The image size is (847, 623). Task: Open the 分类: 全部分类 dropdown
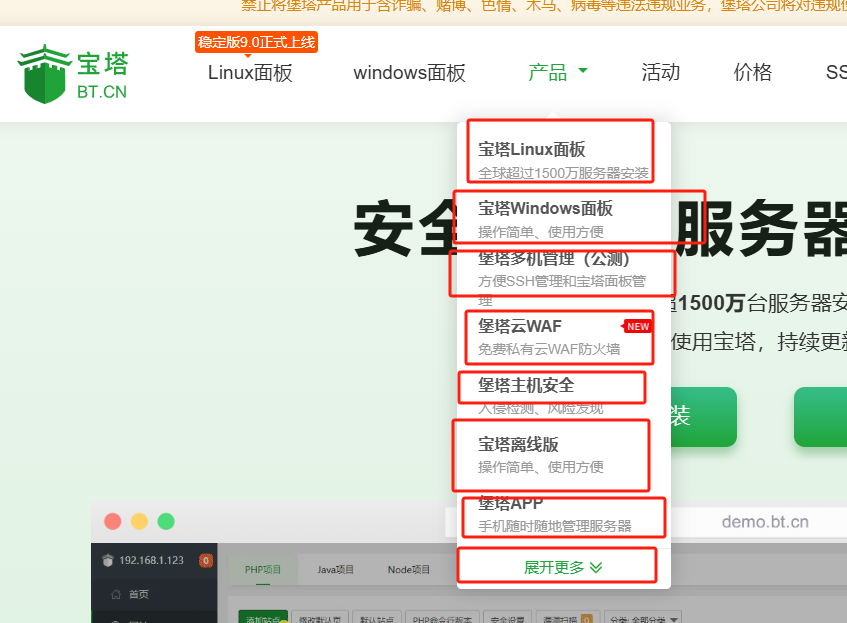click(643, 618)
